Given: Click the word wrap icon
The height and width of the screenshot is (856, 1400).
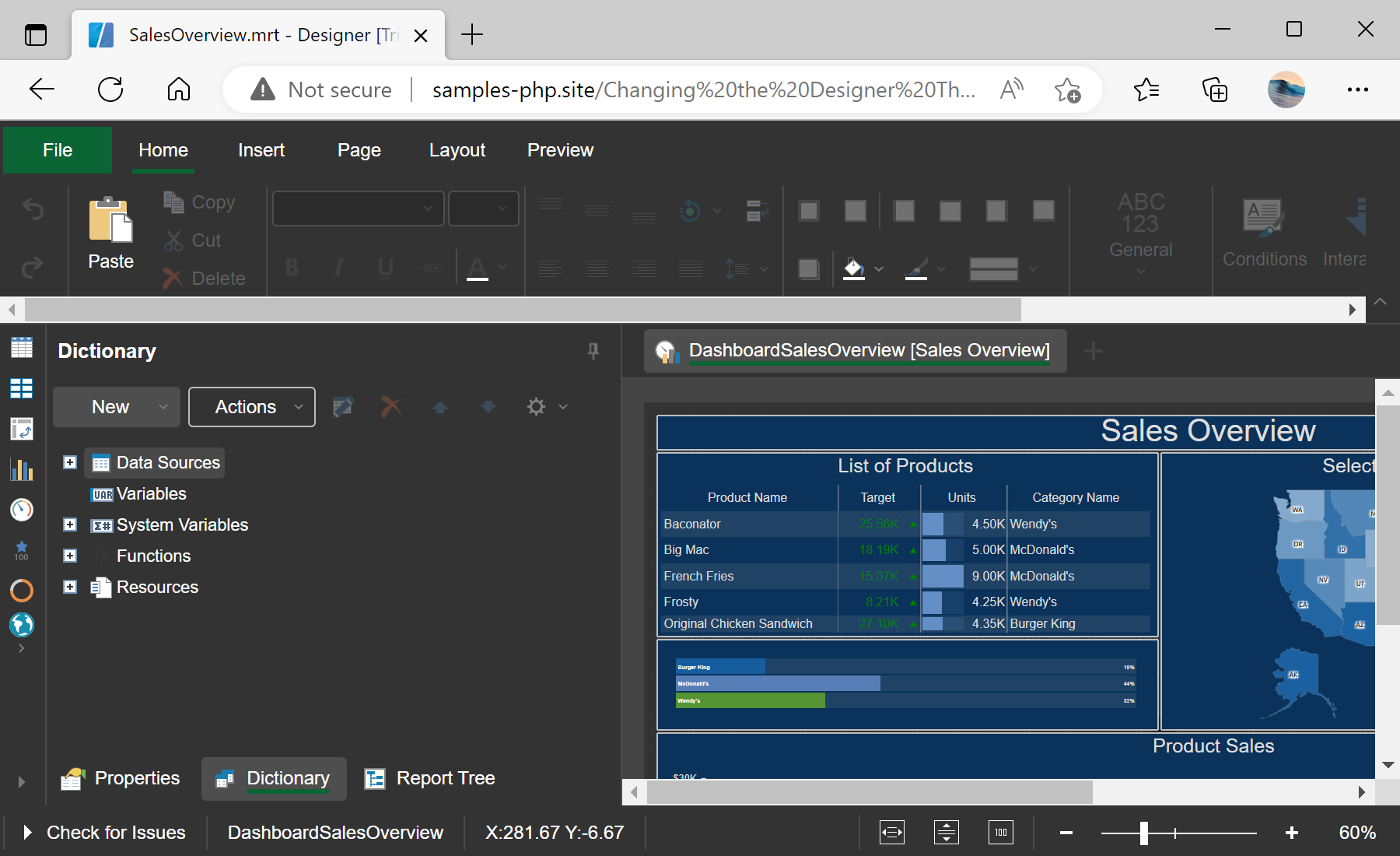Looking at the screenshot, I should pyautogui.click(x=758, y=210).
